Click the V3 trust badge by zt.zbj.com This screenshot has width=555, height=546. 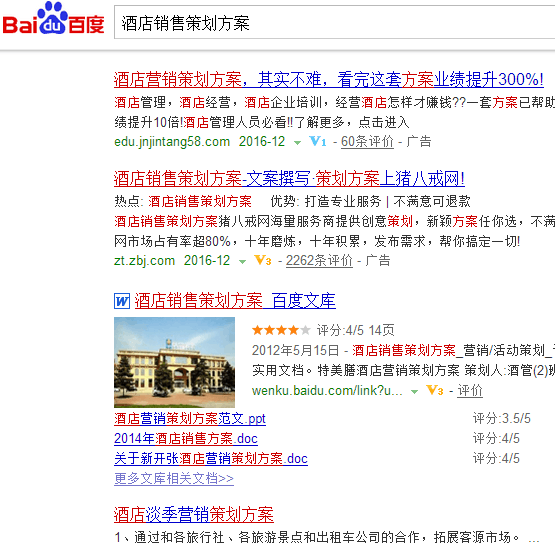pyautogui.click(x=263, y=261)
